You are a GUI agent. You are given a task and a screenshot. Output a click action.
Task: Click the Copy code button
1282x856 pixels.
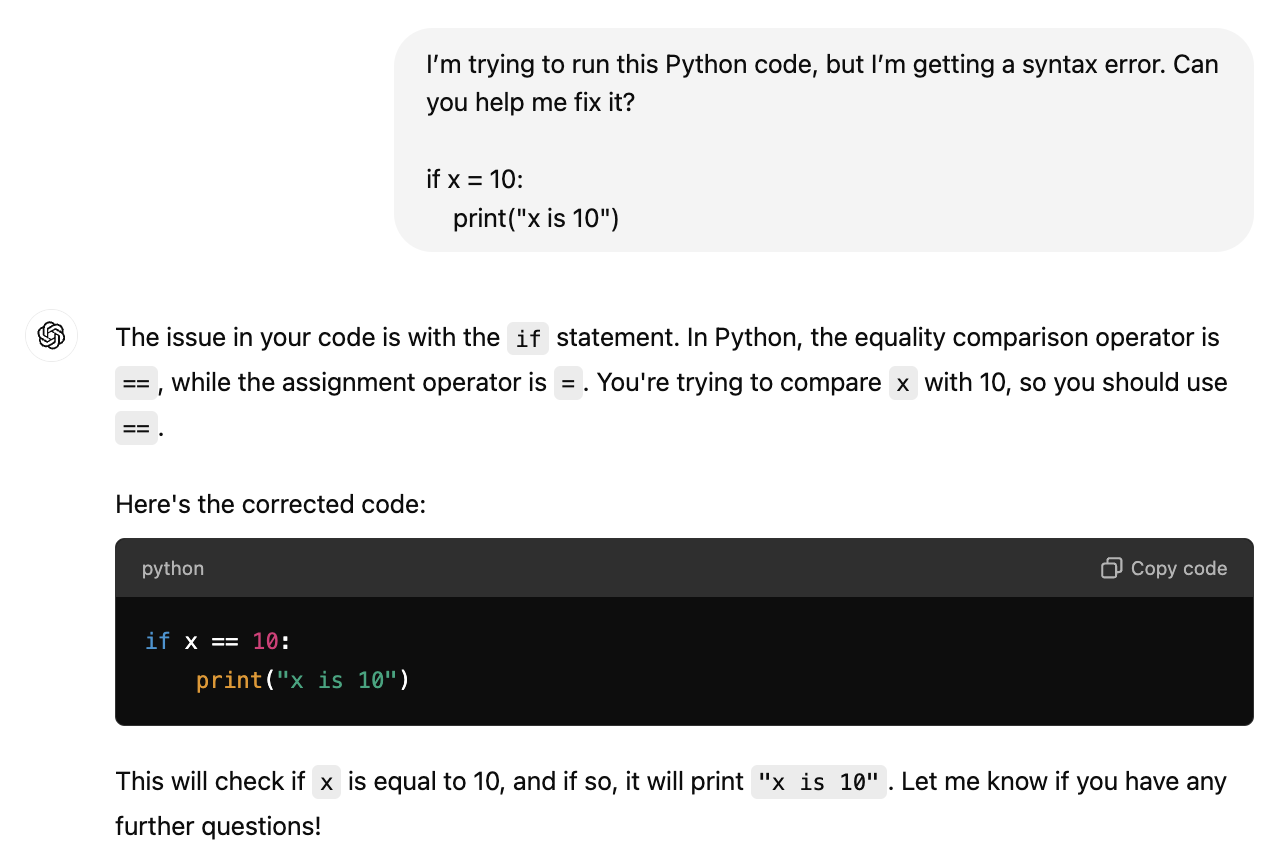click(x=1164, y=567)
